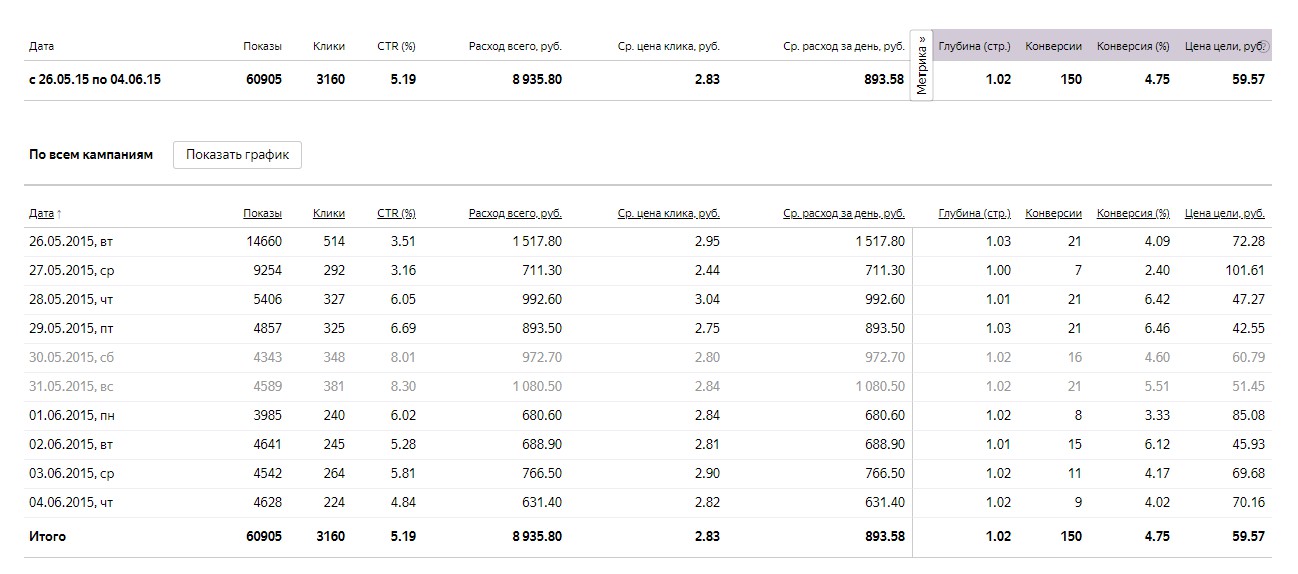Sort table by Дата column header
Image resolution: width=1298 pixels, height=574 pixels.
coord(41,213)
